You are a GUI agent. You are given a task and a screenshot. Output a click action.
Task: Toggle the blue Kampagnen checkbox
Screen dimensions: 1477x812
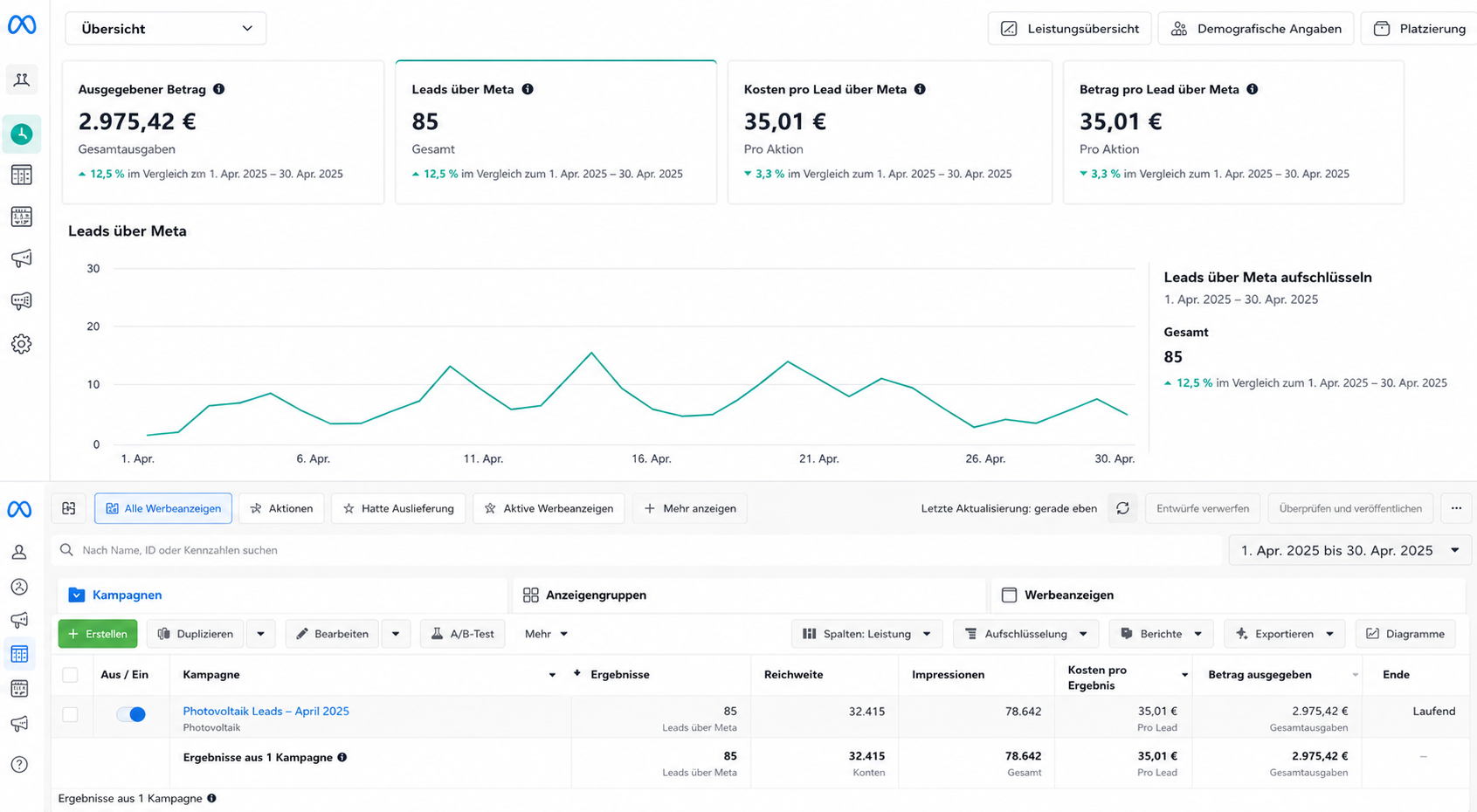77,595
